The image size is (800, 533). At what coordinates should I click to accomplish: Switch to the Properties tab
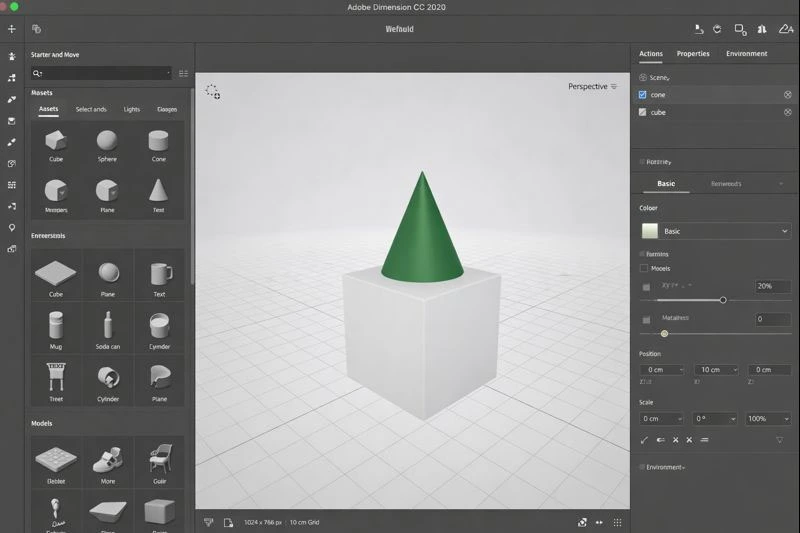(693, 54)
